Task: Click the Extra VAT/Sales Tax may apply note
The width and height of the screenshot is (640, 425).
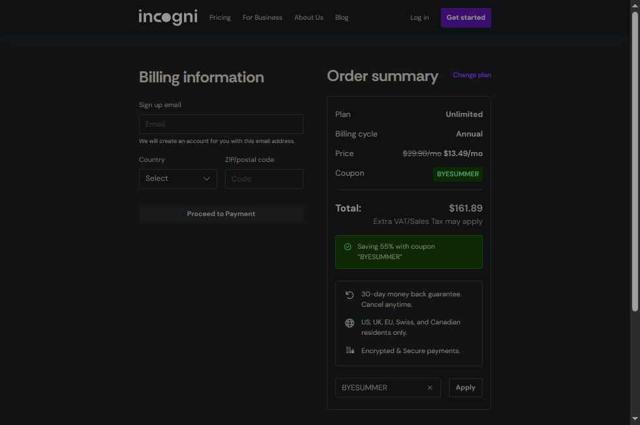Action: (x=427, y=221)
